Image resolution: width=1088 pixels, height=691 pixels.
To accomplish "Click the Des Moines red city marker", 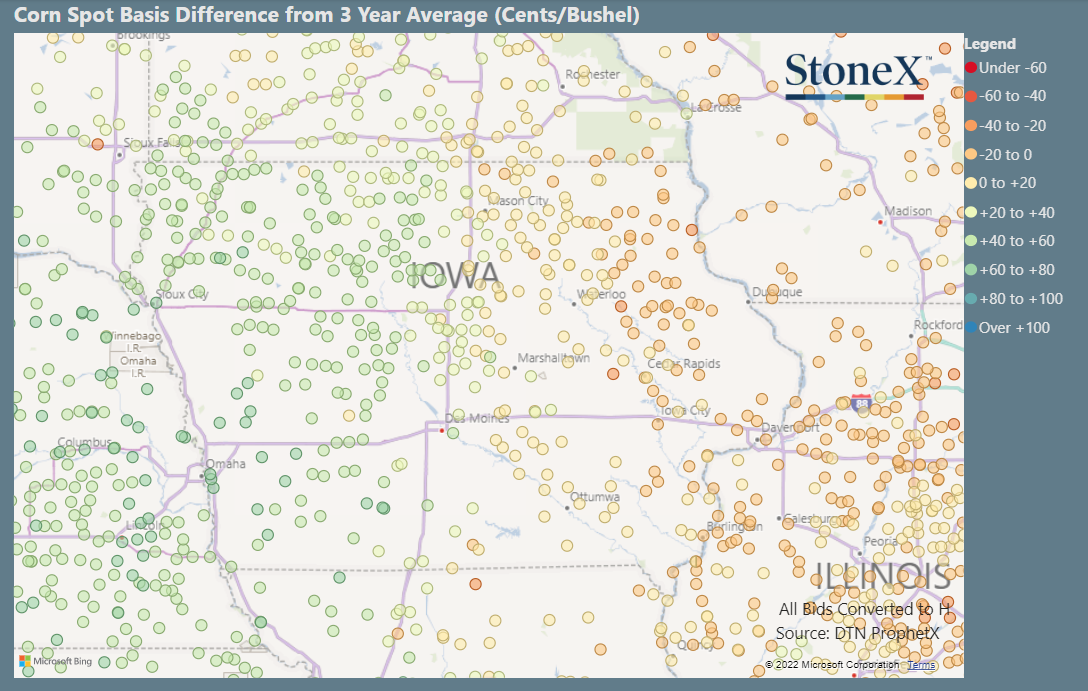I will (441, 430).
